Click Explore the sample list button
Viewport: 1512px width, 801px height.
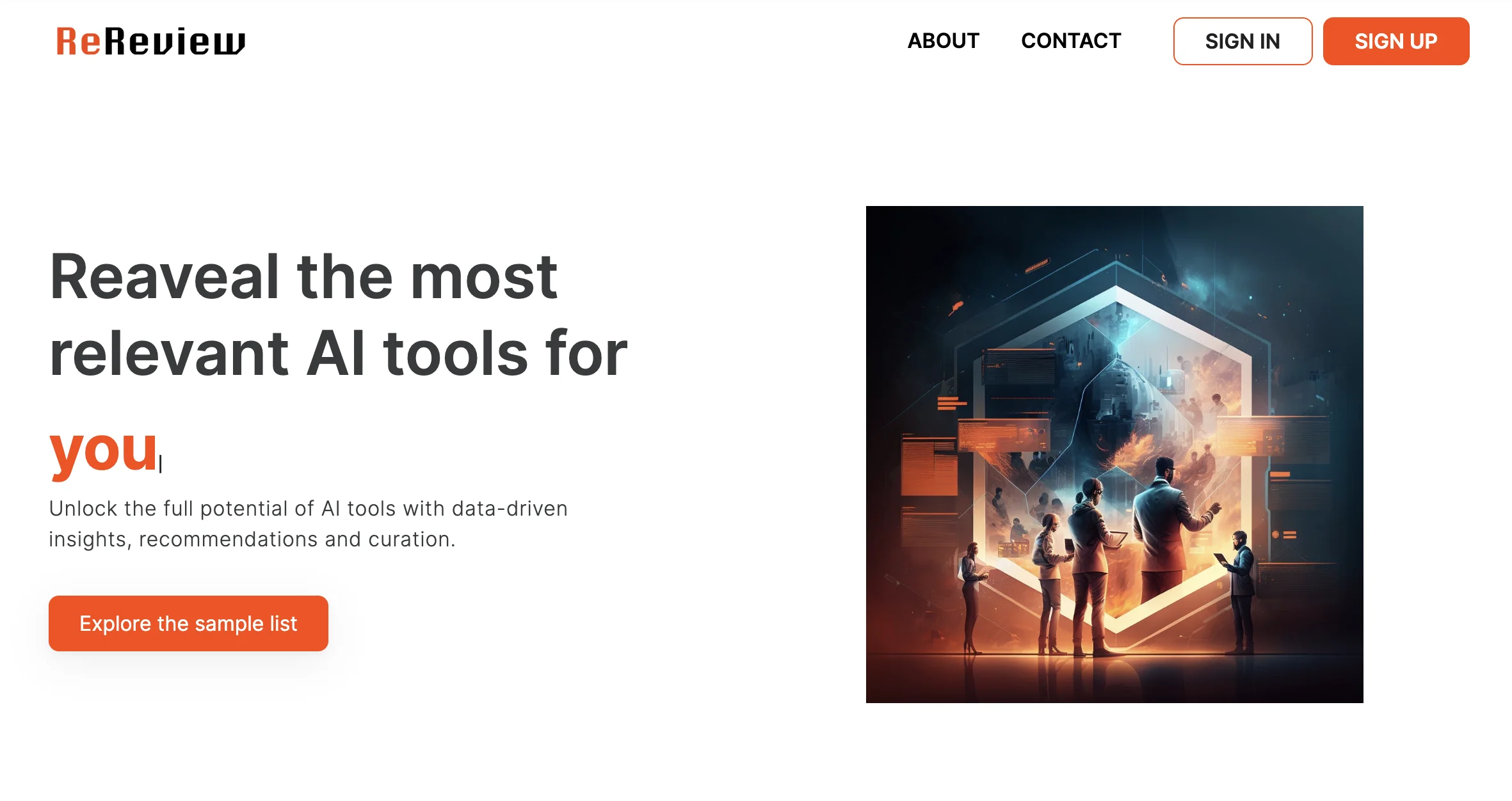tap(188, 623)
